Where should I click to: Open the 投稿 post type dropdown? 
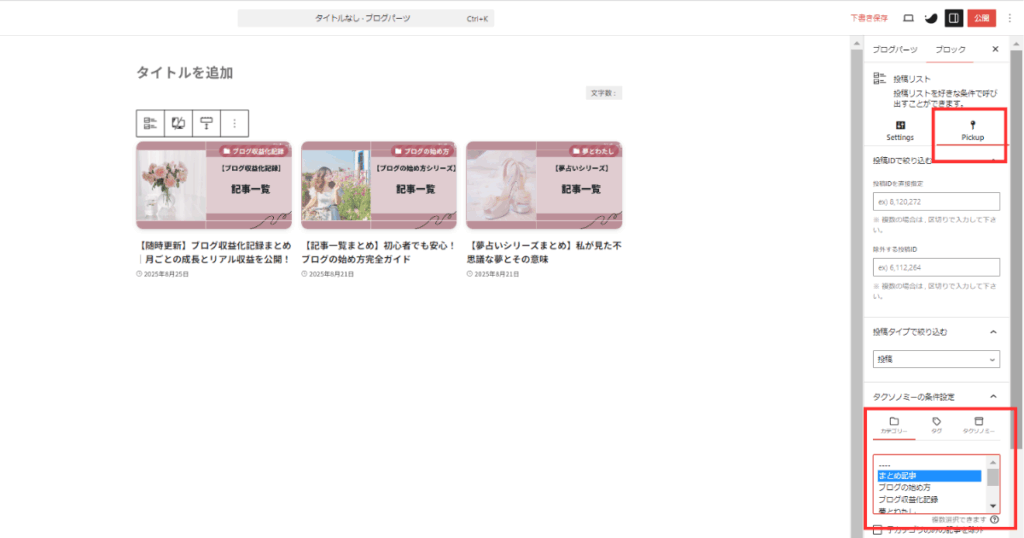tap(936, 359)
